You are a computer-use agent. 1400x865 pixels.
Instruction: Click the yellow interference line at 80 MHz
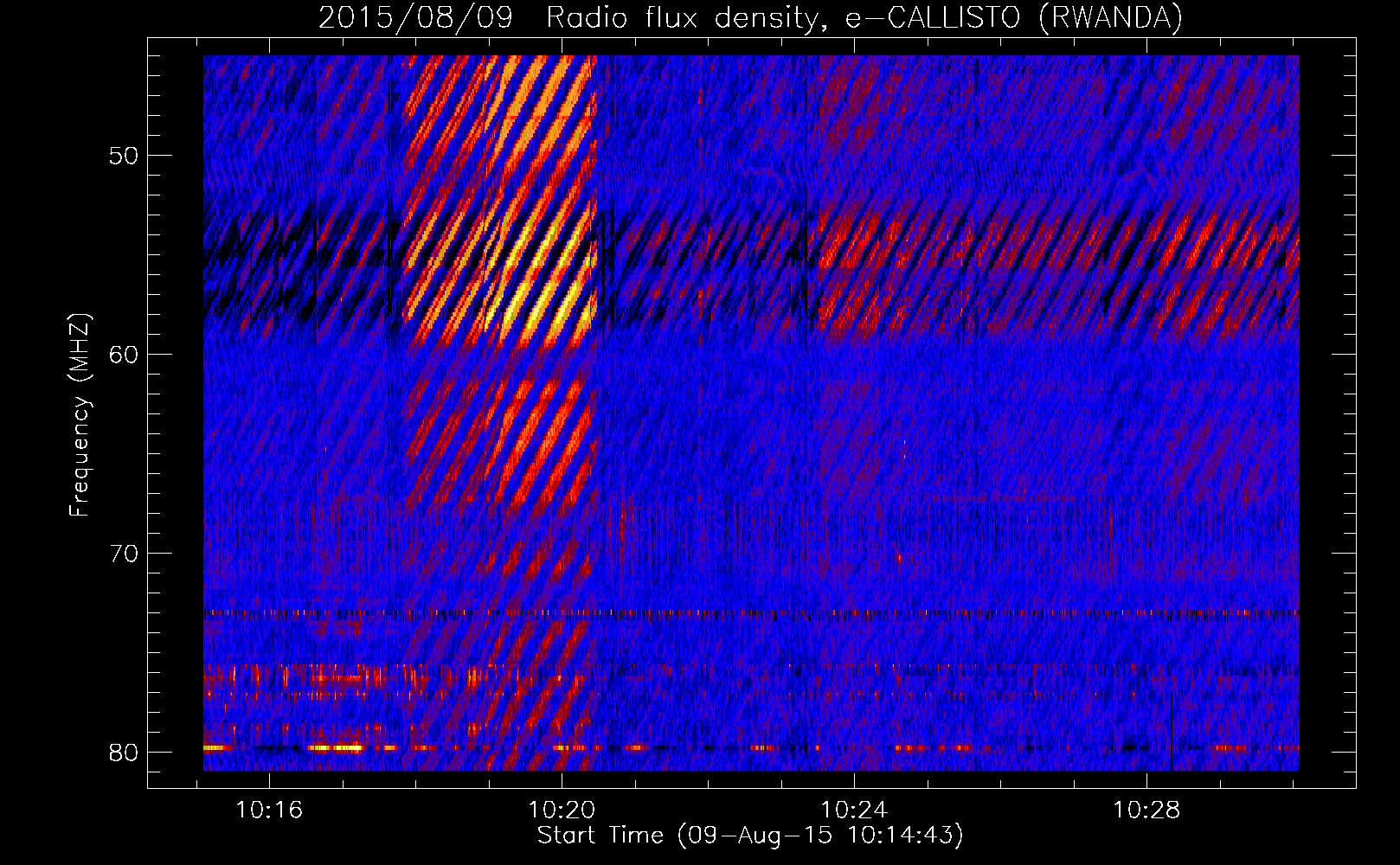coord(336,747)
